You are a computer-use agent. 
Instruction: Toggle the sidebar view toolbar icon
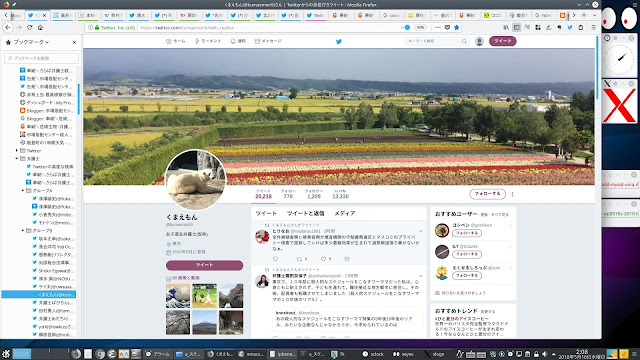point(516,27)
